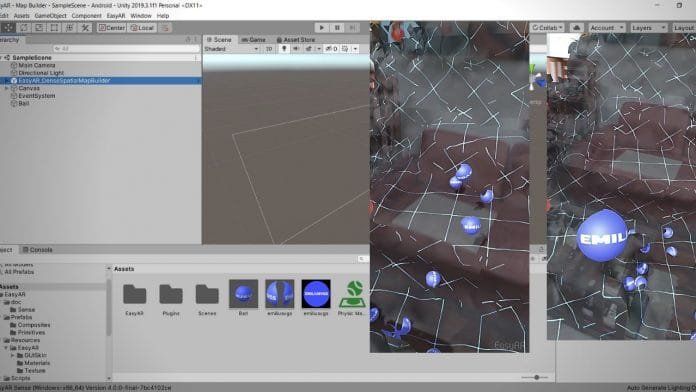Open the Component menu
The width and height of the screenshot is (696, 392).
click(x=87, y=16)
